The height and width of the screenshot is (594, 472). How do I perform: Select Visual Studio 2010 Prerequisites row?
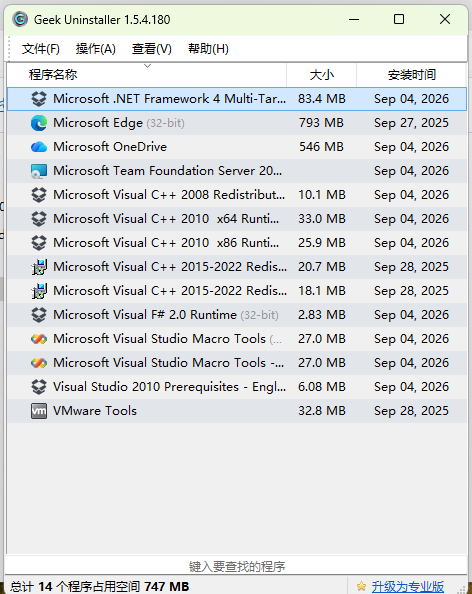(x=237, y=387)
